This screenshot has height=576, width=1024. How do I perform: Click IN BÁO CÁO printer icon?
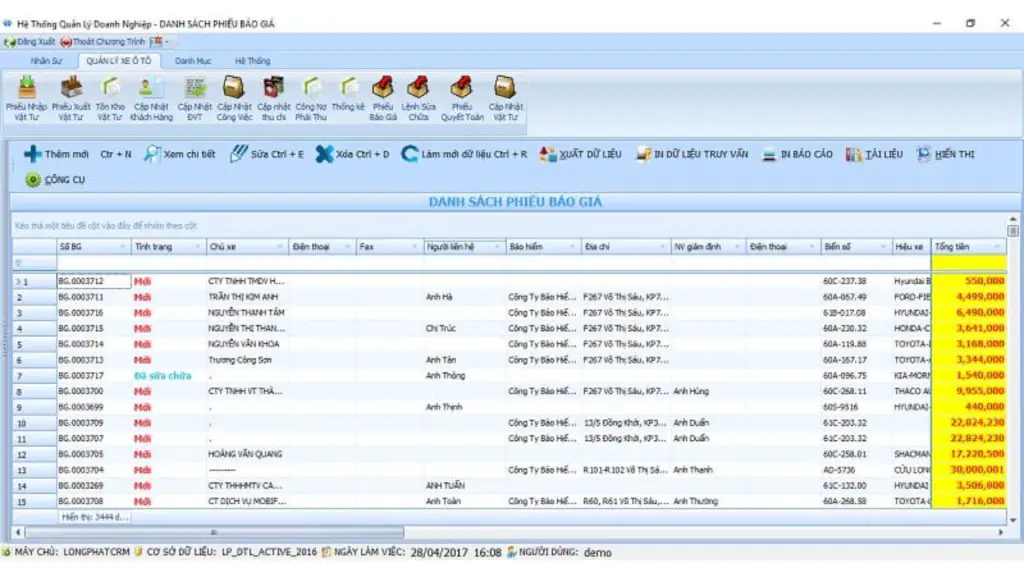tap(769, 155)
